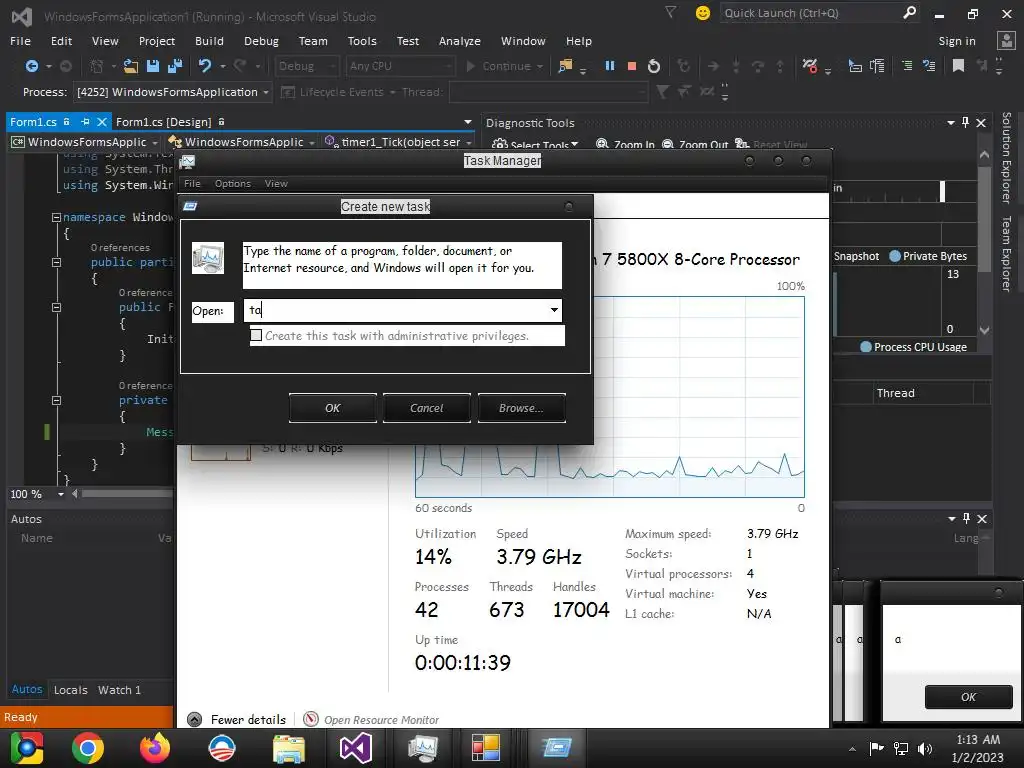Click the Start button on taskbar
The width and height of the screenshot is (1024, 768).
27,748
